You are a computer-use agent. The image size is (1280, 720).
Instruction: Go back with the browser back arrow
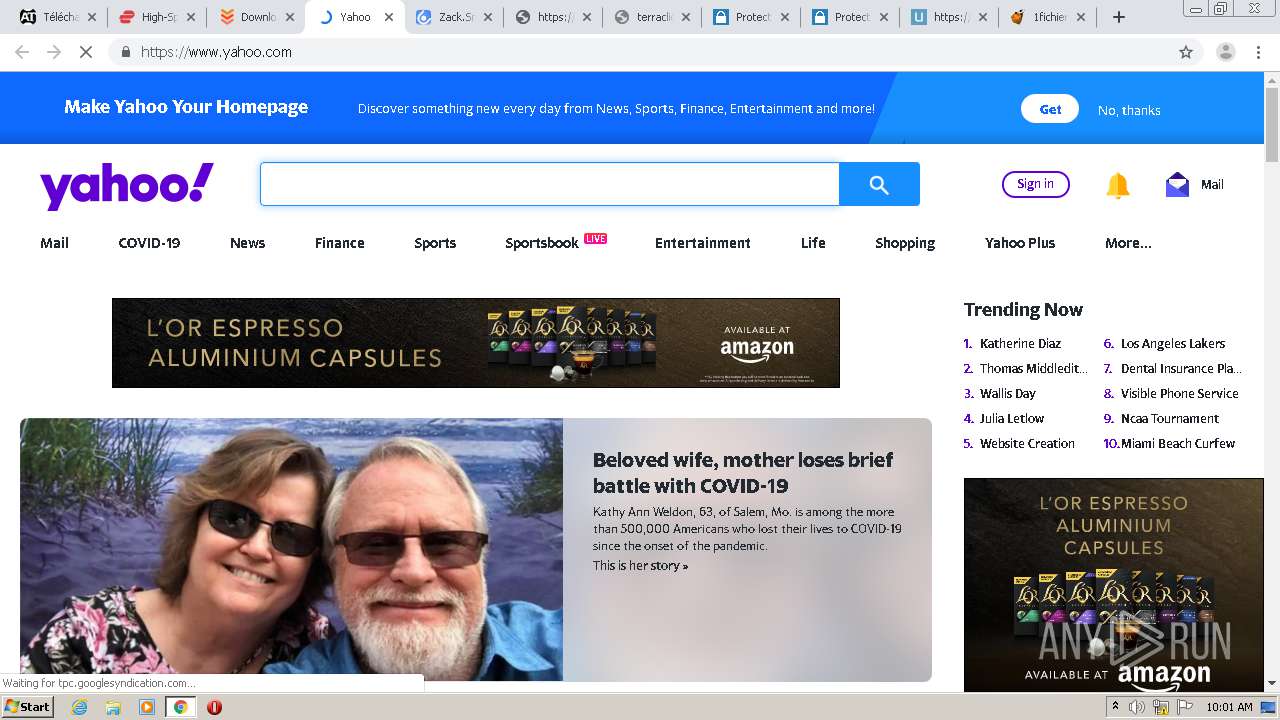point(22,52)
